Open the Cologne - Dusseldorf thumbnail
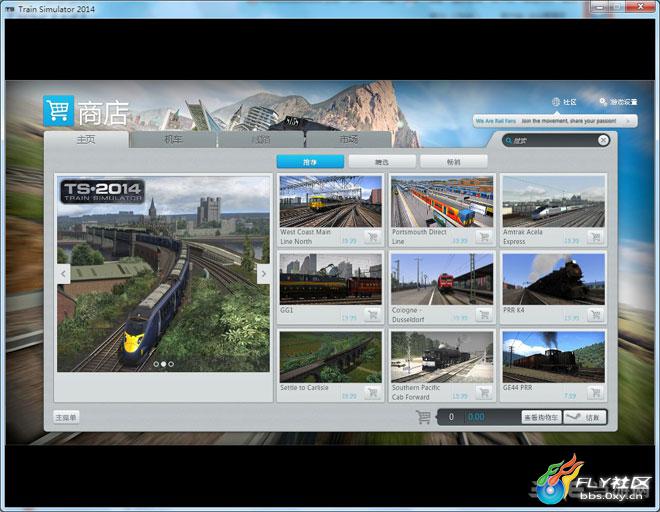The height and width of the screenshot is (512, 660). coord(442,279)
